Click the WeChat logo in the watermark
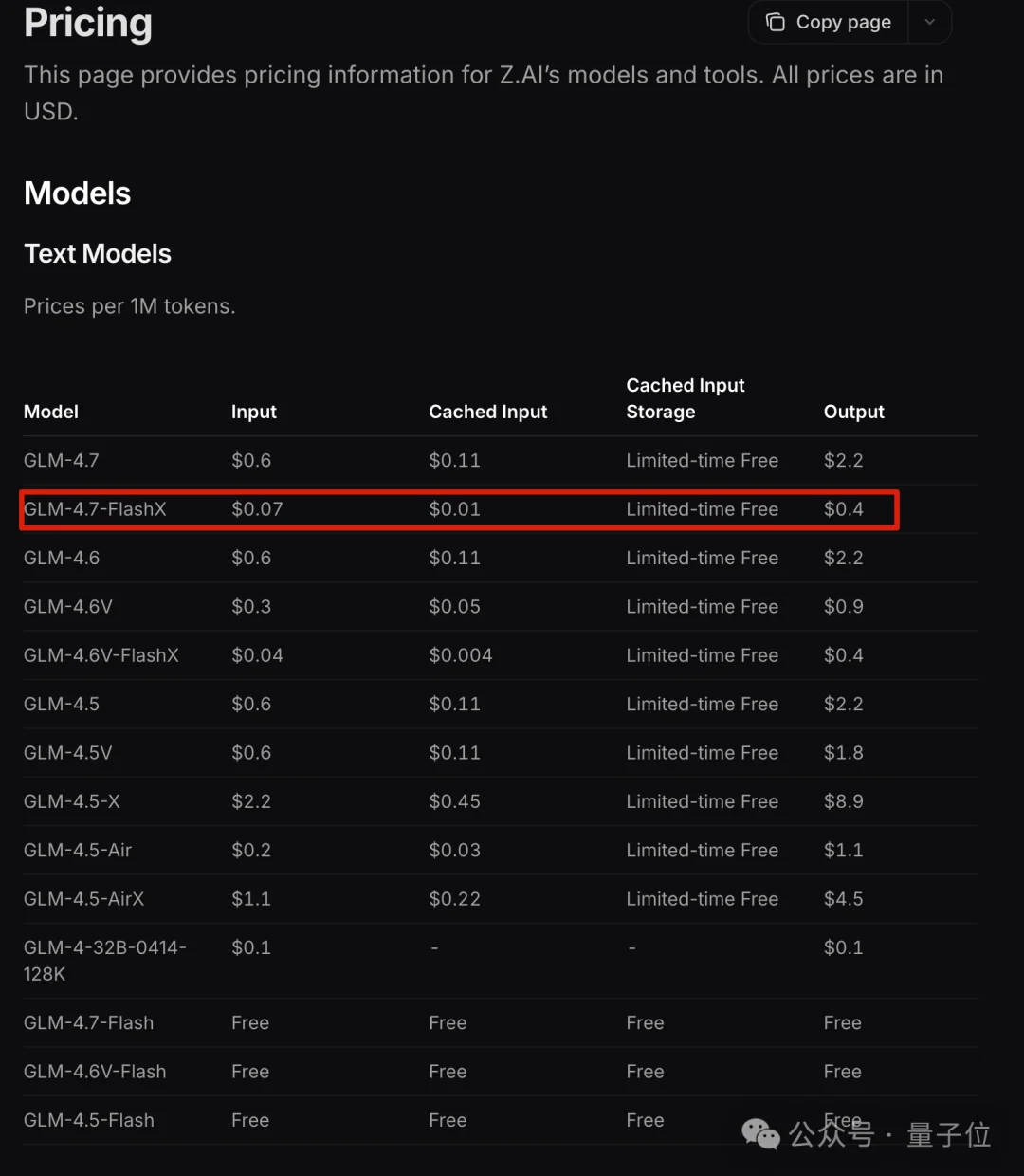This screenshot has width=1024, height=1176. 759,1134
